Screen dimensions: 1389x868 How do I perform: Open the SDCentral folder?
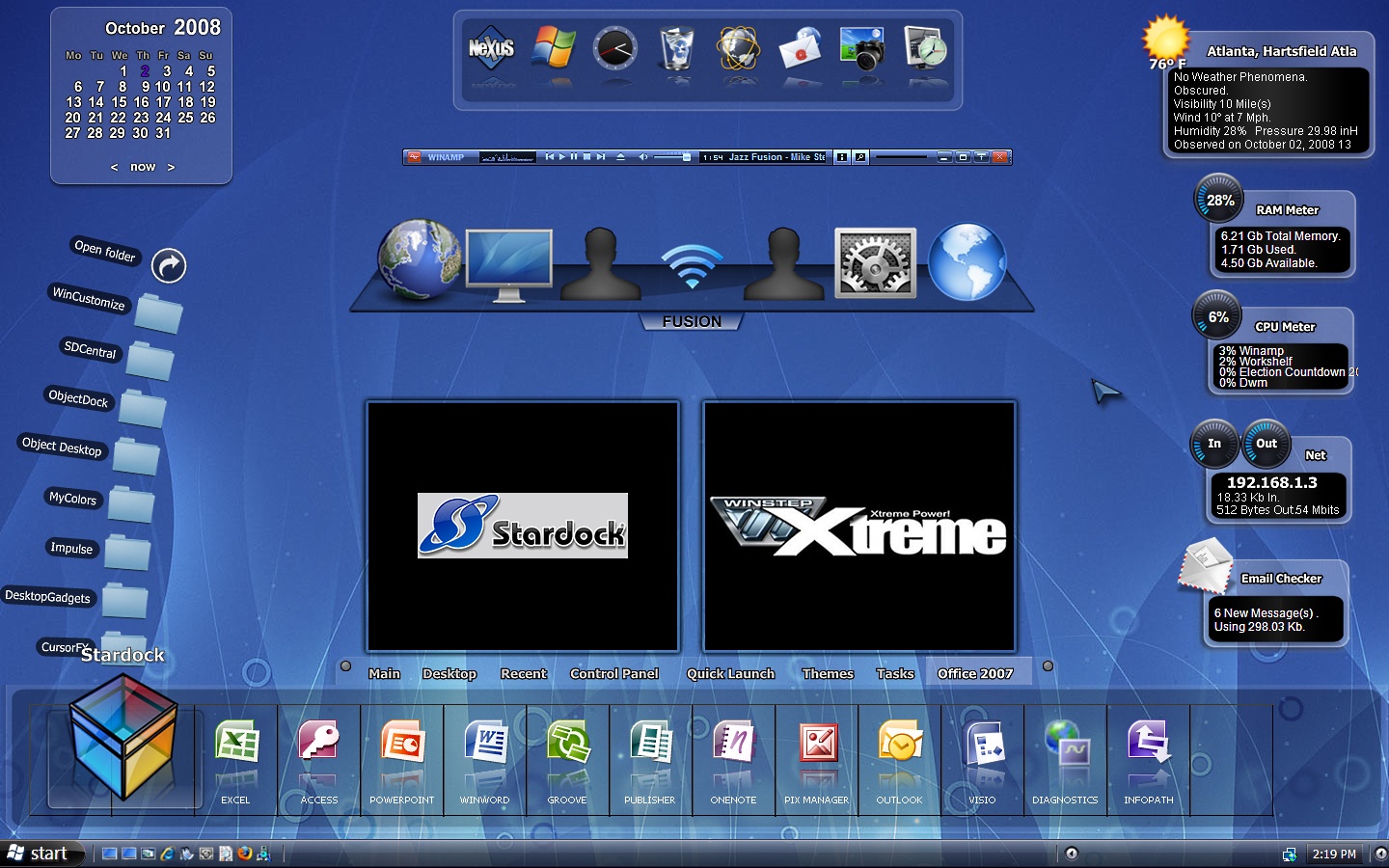[150, 361]
